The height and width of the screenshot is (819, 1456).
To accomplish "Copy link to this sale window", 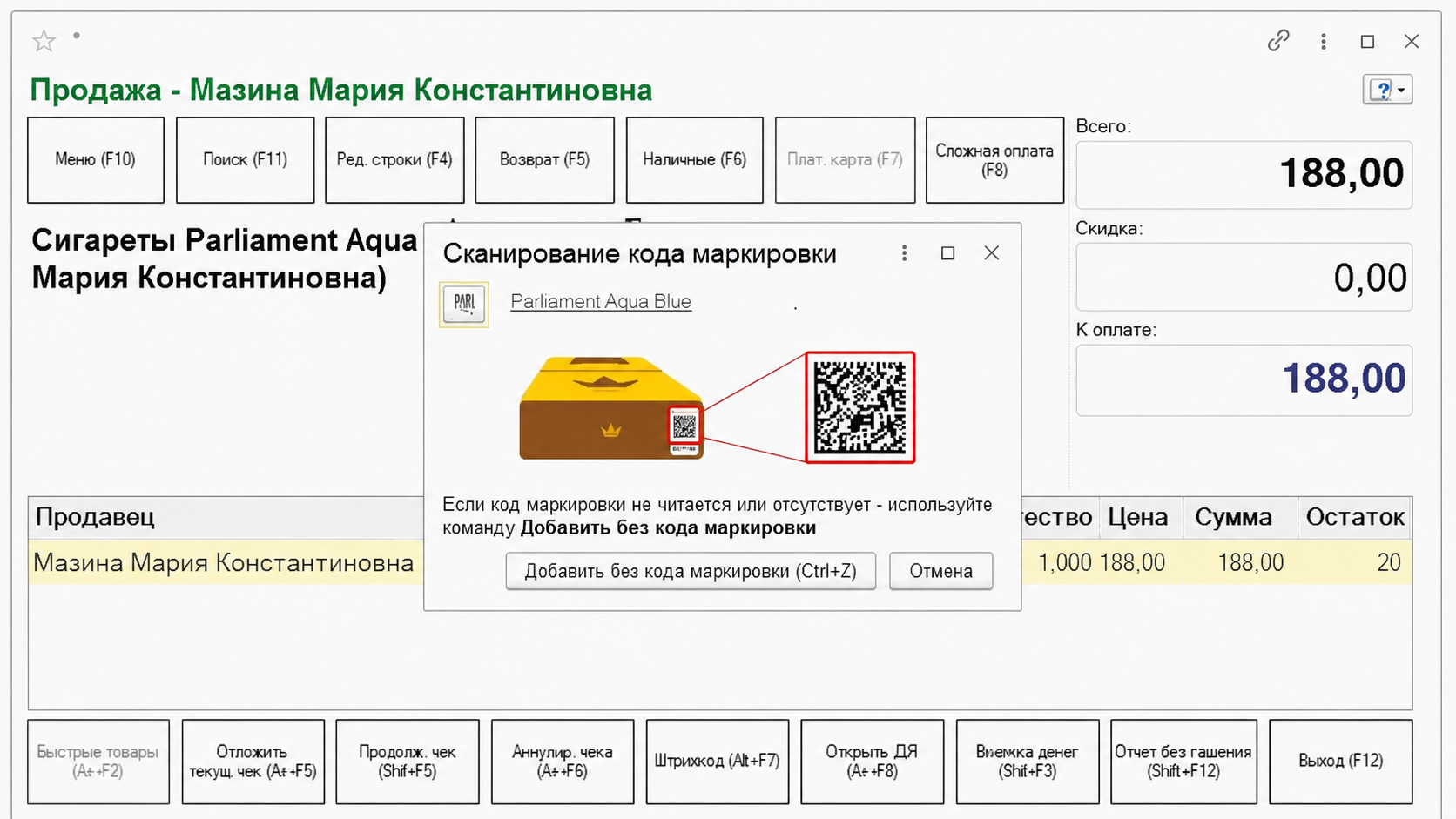I will pos(1277,41).
